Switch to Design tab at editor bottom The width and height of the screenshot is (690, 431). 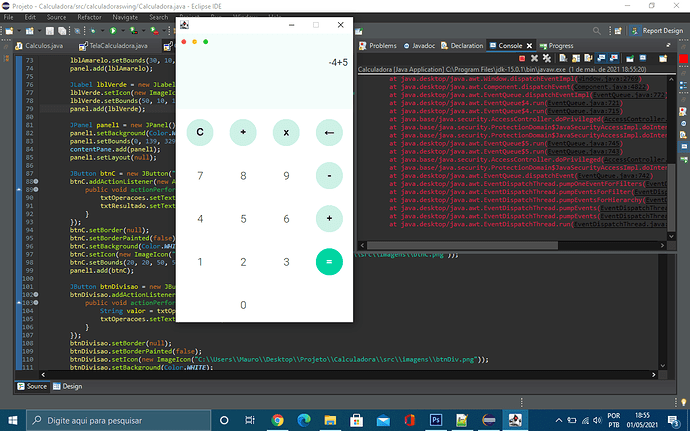(67, 386)
